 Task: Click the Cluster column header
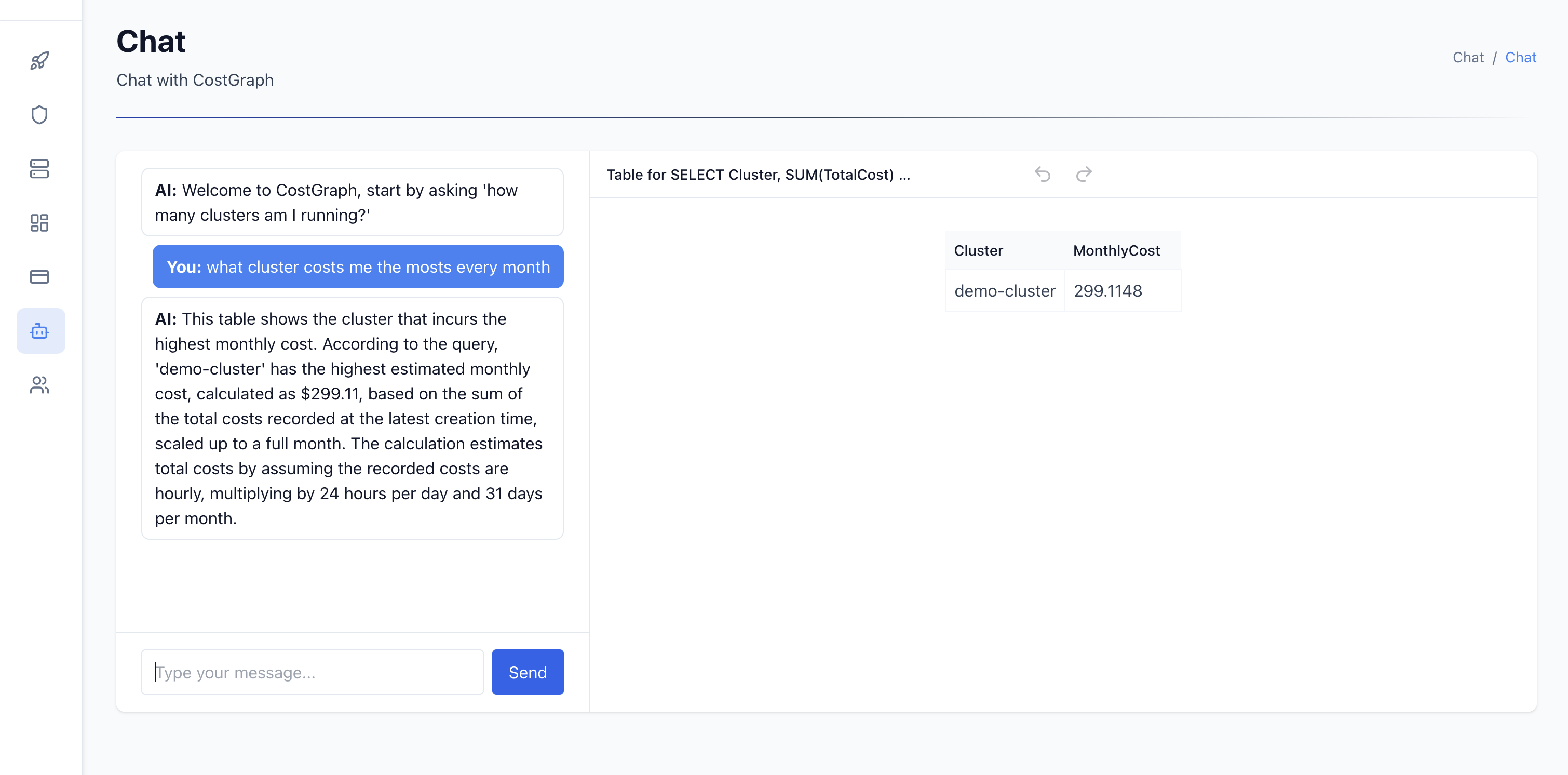[978, 250]
